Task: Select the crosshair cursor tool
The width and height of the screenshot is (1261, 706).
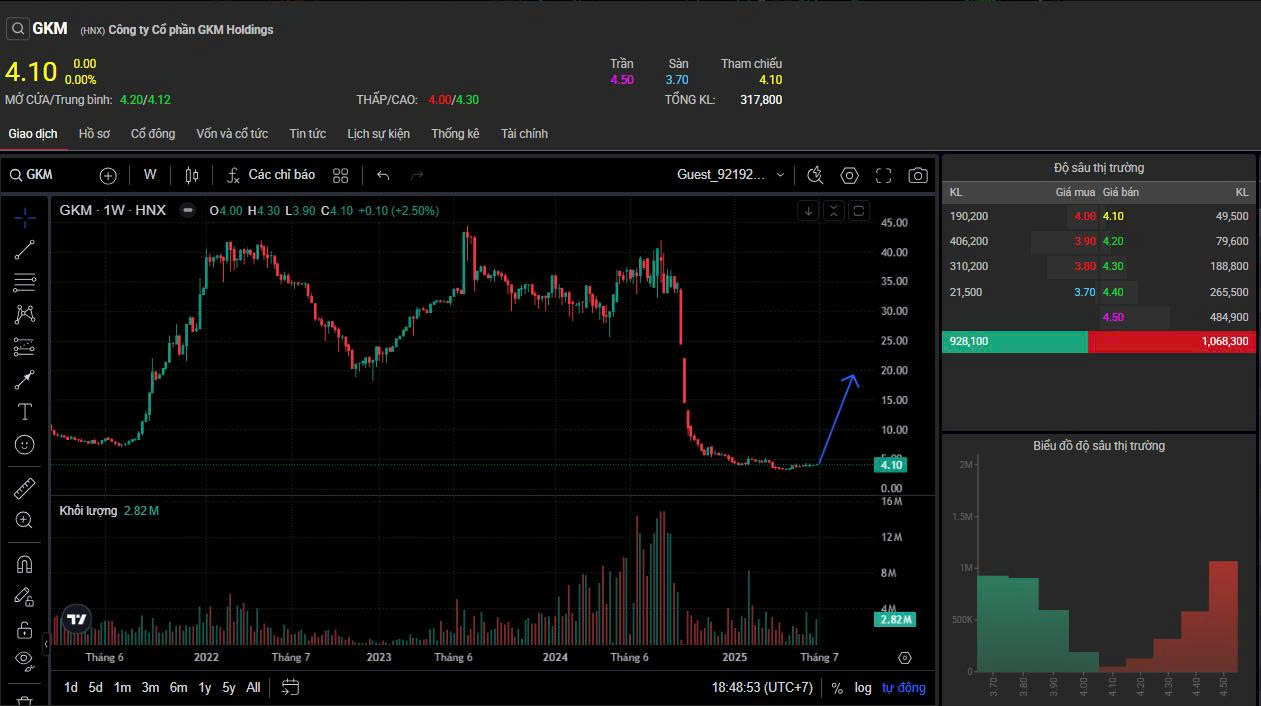Action: pos(25,217)
